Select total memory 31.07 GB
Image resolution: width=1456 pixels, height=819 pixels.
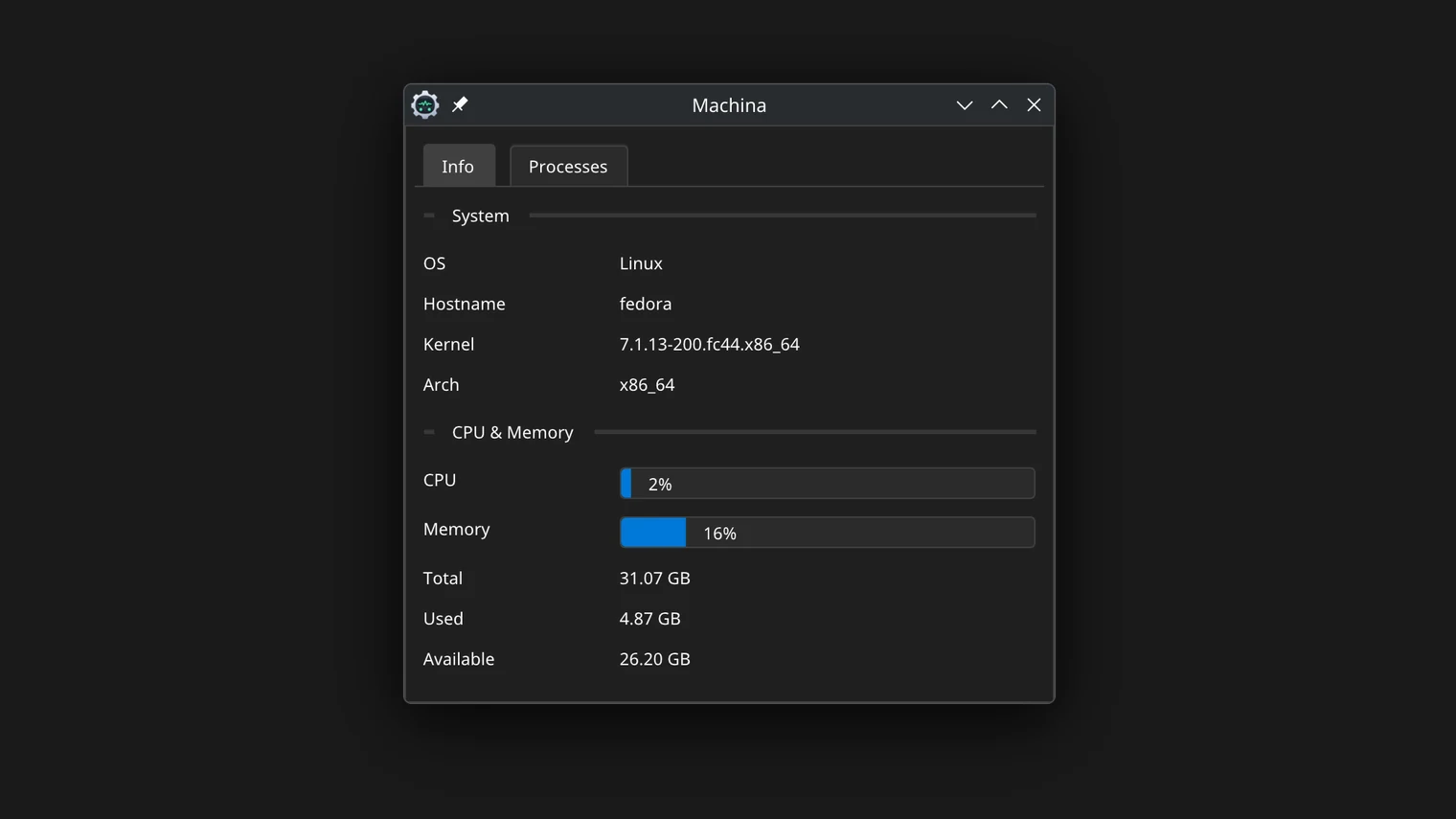pos(654,578)
